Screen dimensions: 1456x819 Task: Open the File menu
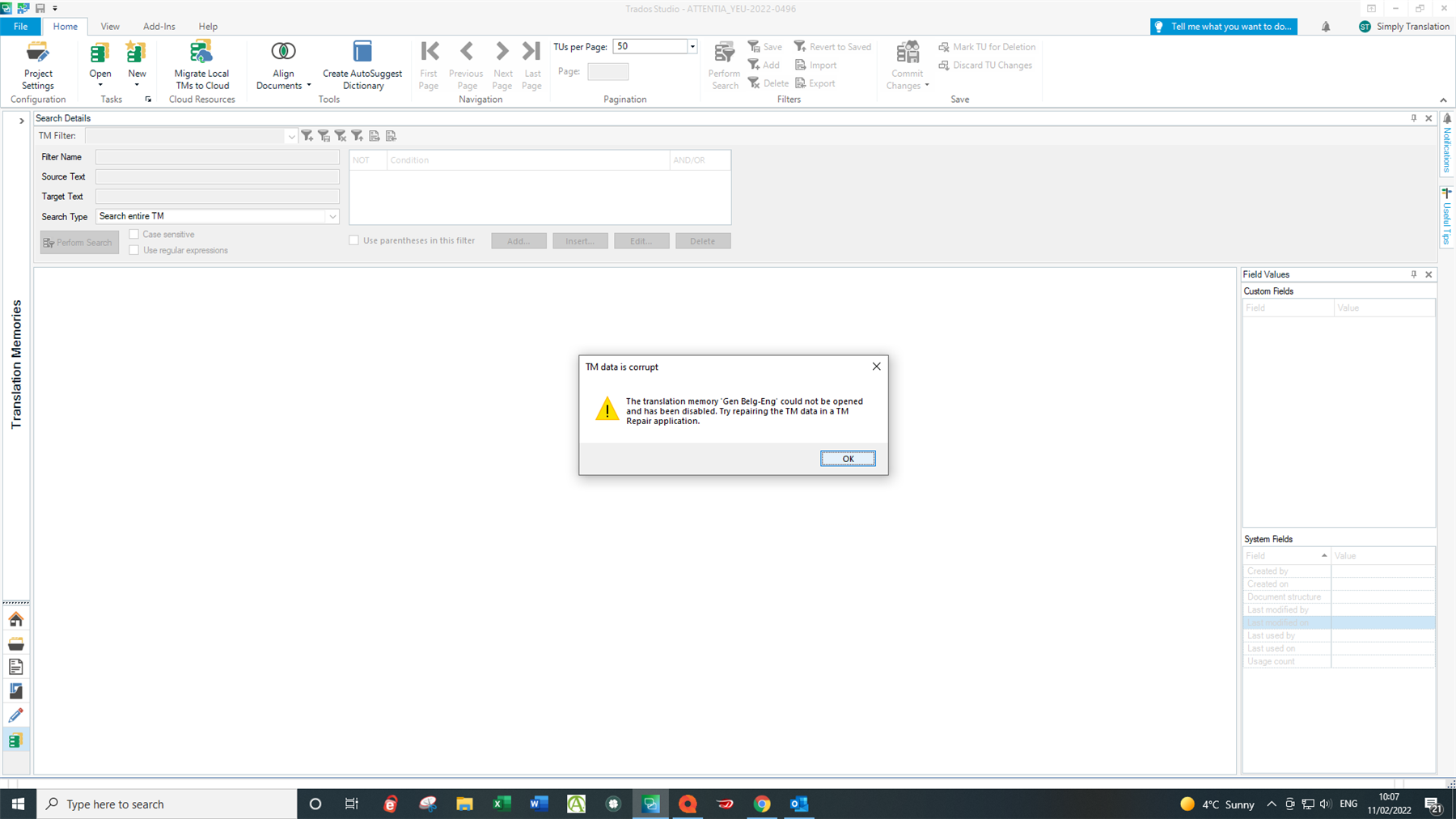(20, 27)
